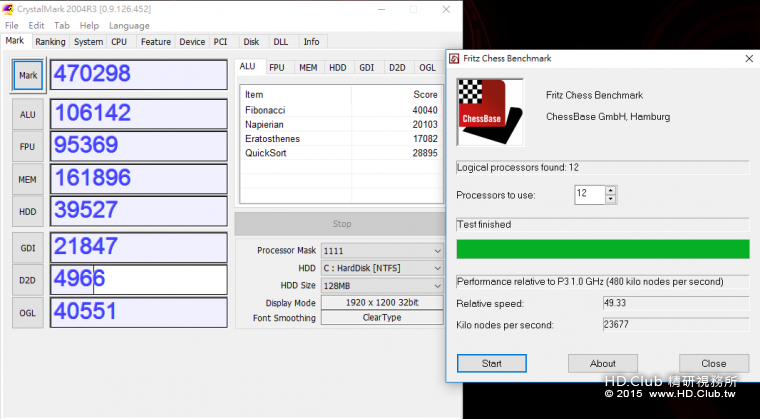The image size is (760, 419).
Task: Run the FPU benchmark button
Action: tap(28, 146)
